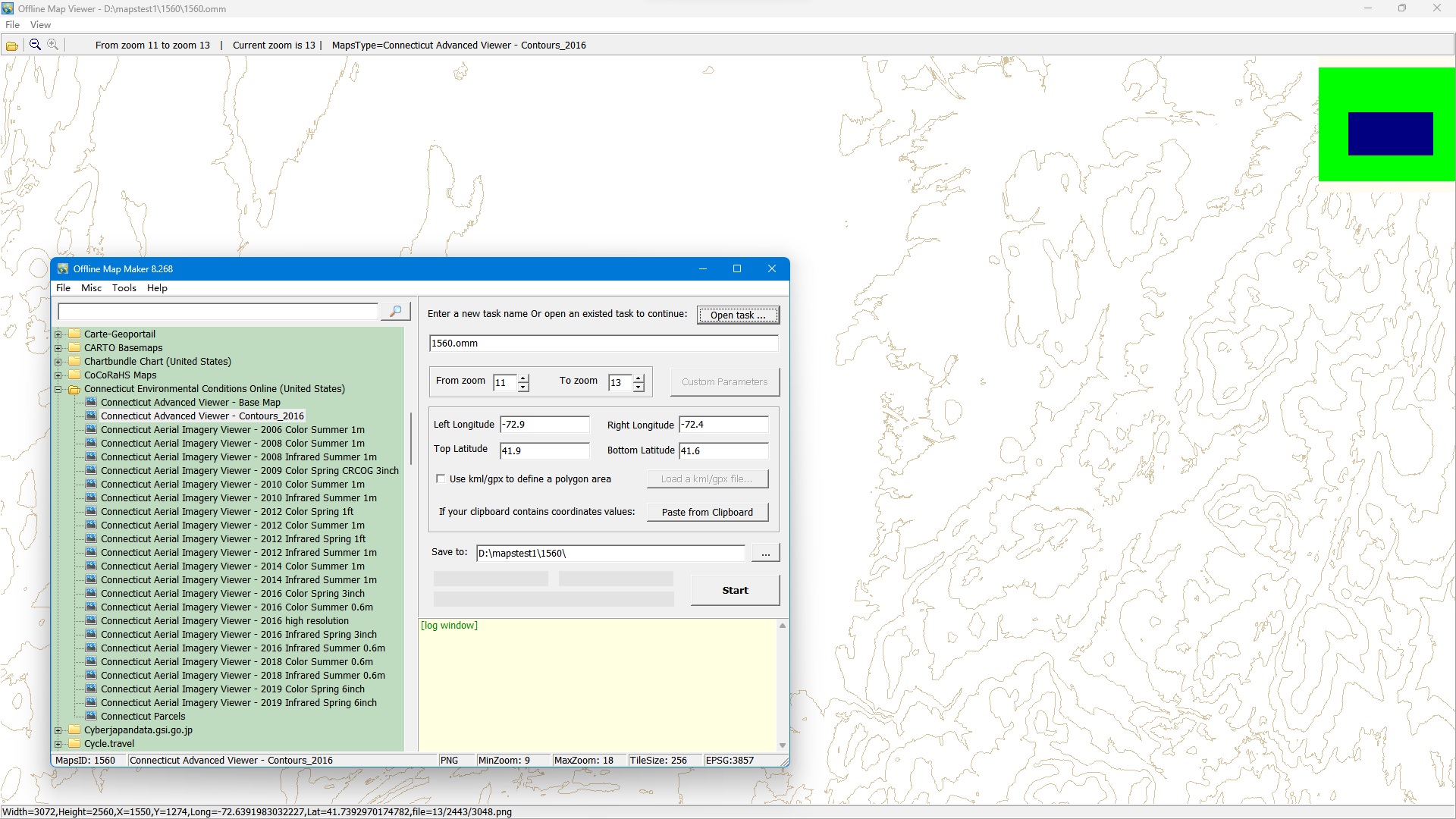1456x819 pixels.
Task: Expand the CARTO Basemaps tree node
Action: pos(58,347)
